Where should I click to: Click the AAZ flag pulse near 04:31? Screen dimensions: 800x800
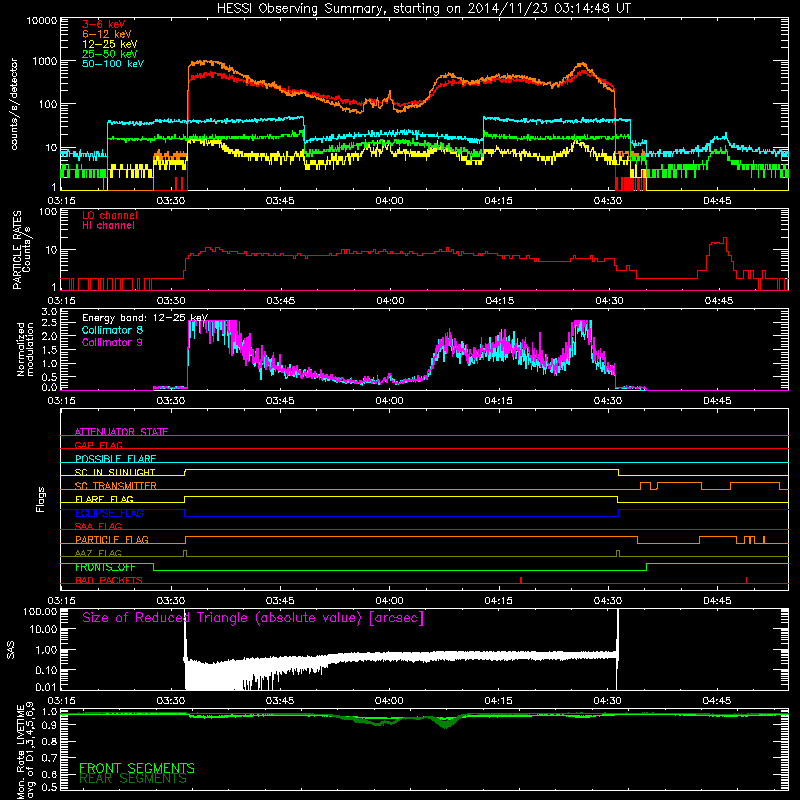click(x=618, y=553)
